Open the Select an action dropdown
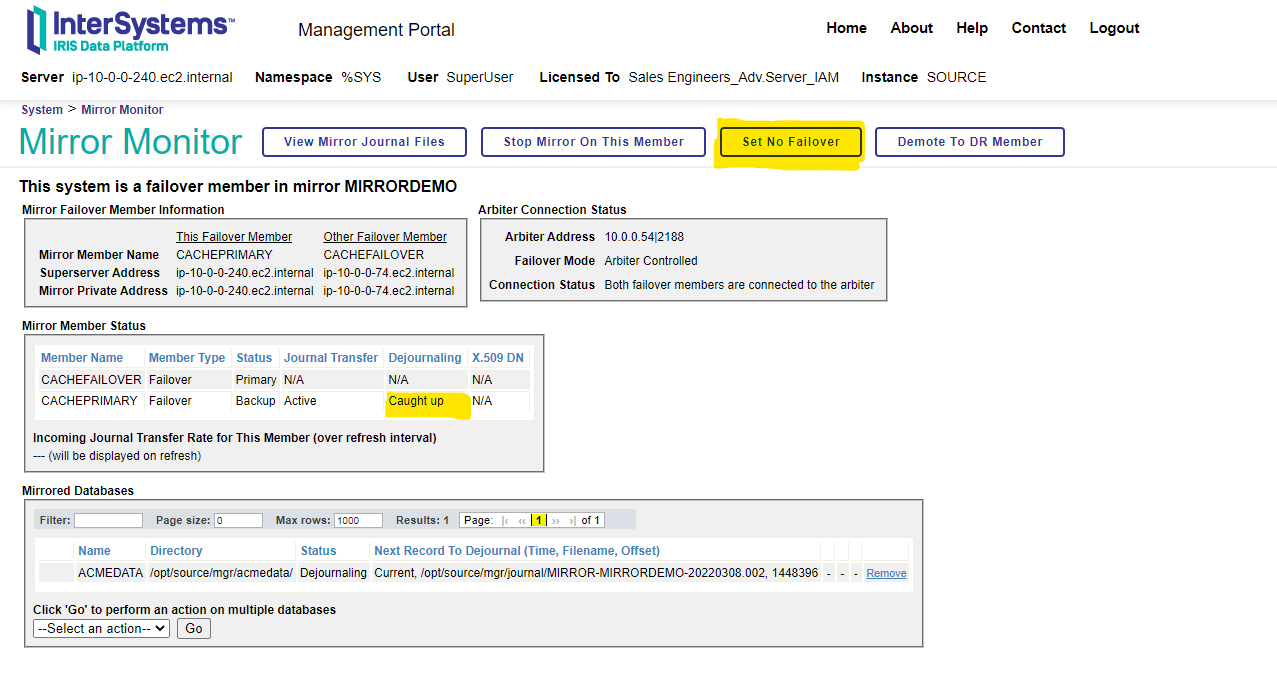 point(101,629)
